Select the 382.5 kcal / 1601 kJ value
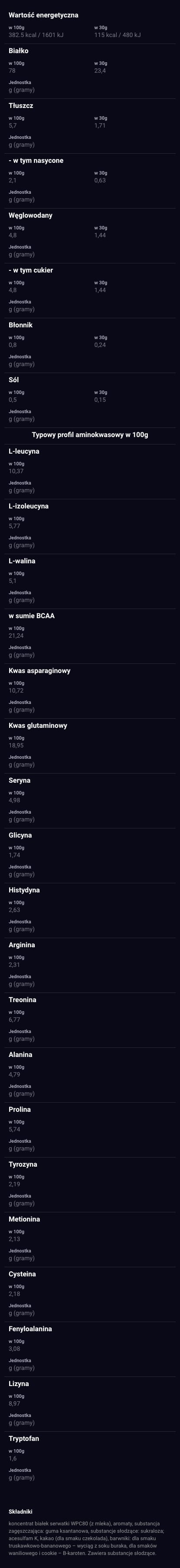Screen dimensions: 180x1568 point(36,35)
